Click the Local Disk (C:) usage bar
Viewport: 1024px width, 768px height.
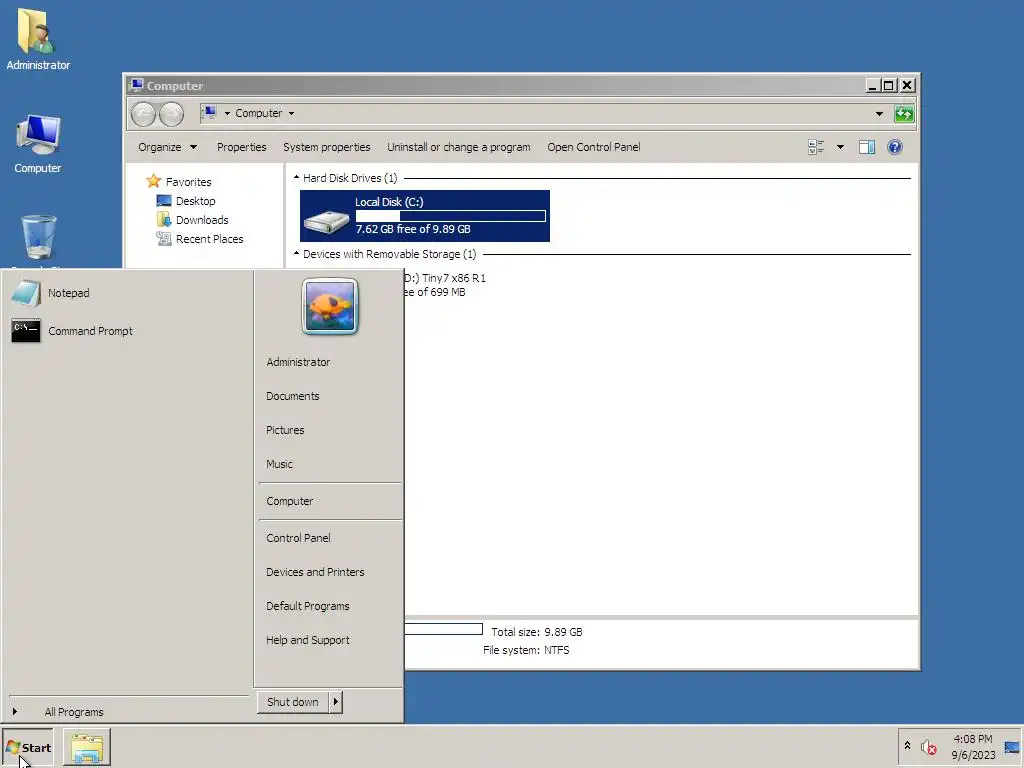tap(451, 216)
